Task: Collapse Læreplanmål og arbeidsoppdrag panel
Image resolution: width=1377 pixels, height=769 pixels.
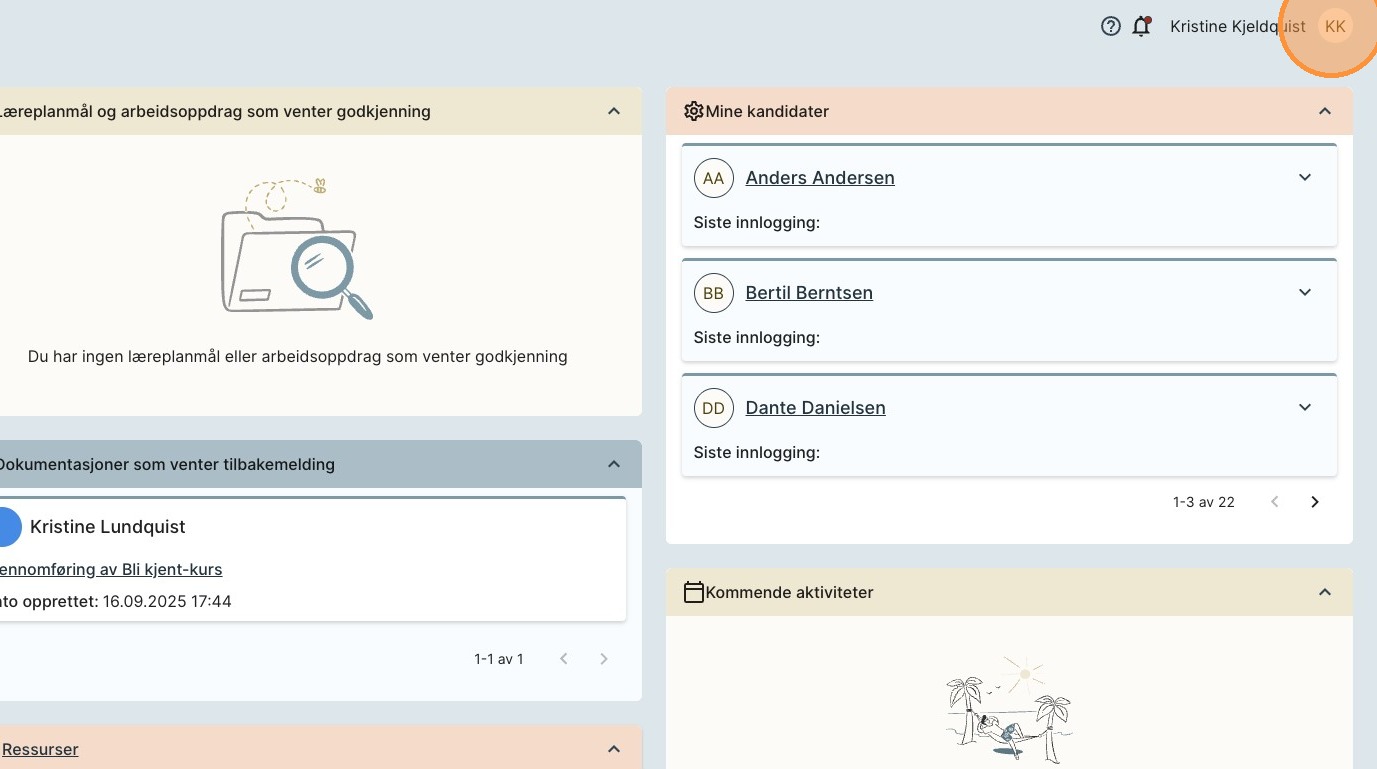Action: (x=614, y=111)
